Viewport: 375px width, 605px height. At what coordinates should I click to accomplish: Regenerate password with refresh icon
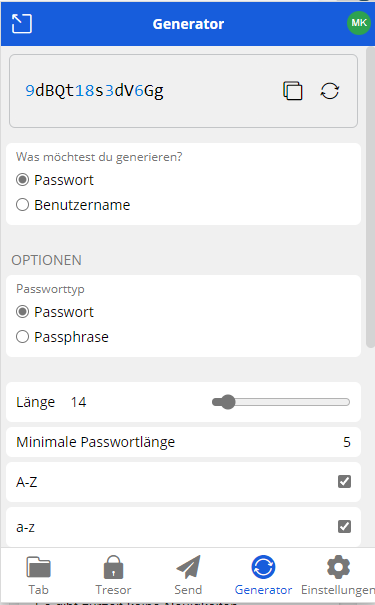(x=329, y=91)
